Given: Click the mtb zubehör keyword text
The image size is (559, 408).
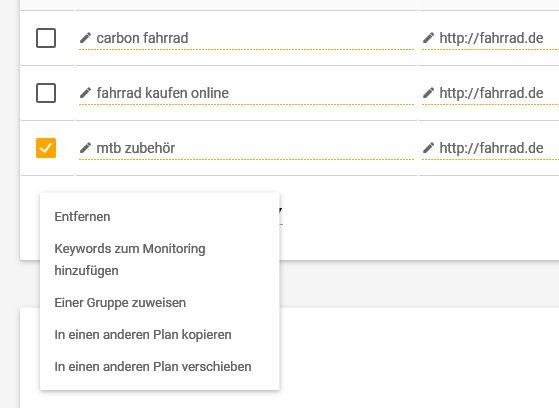Looking at the screenshot, I should click(x=135, y=148).
